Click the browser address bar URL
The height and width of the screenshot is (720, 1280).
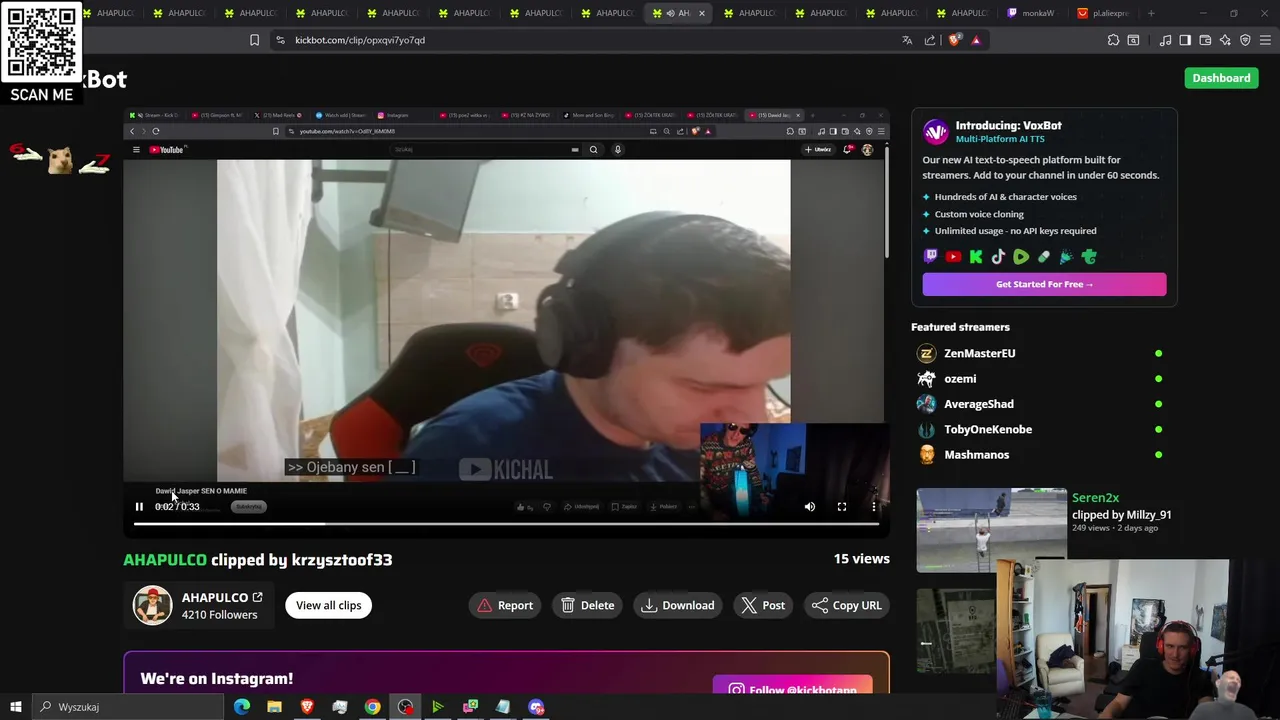pos(360,40)
